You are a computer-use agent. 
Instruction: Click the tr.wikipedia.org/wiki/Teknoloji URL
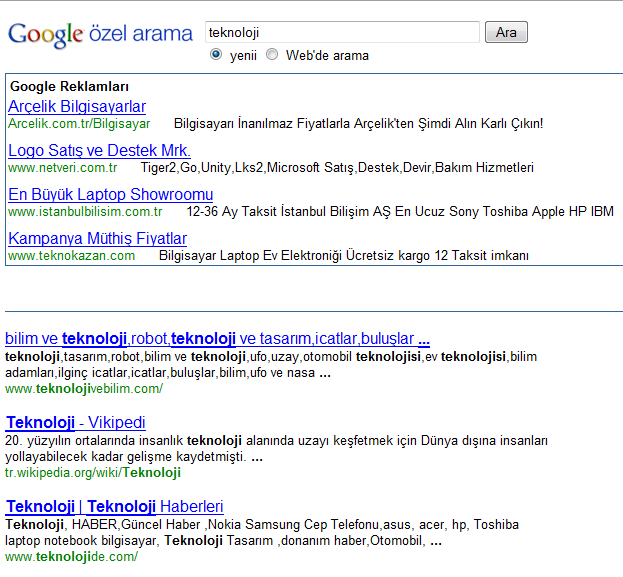pos(93,472)
